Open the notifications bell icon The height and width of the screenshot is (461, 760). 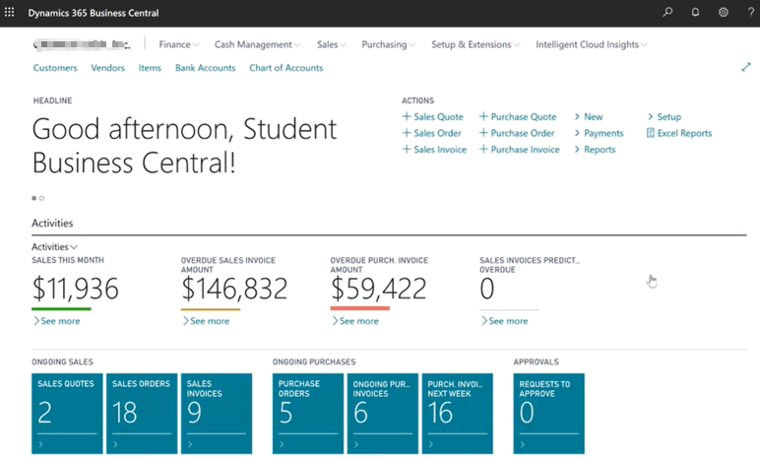coord(696,12)
